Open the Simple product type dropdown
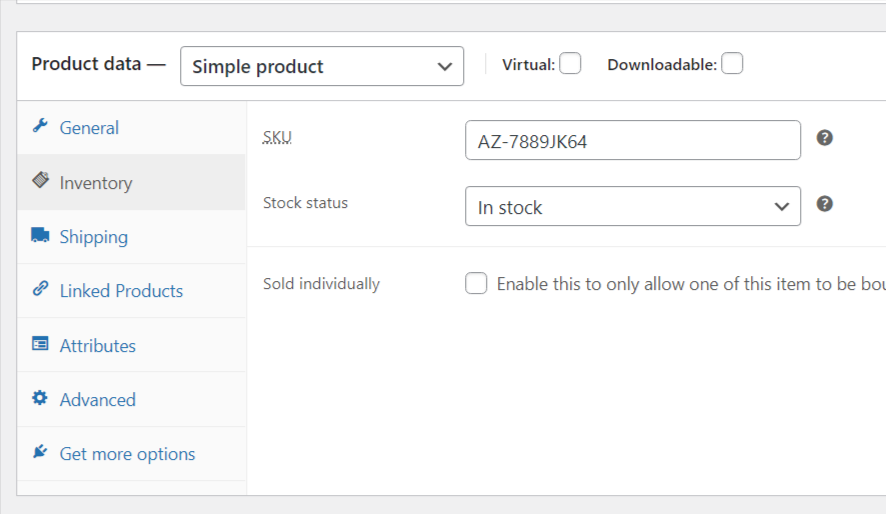Screen dimensions: 886x514 322,66
